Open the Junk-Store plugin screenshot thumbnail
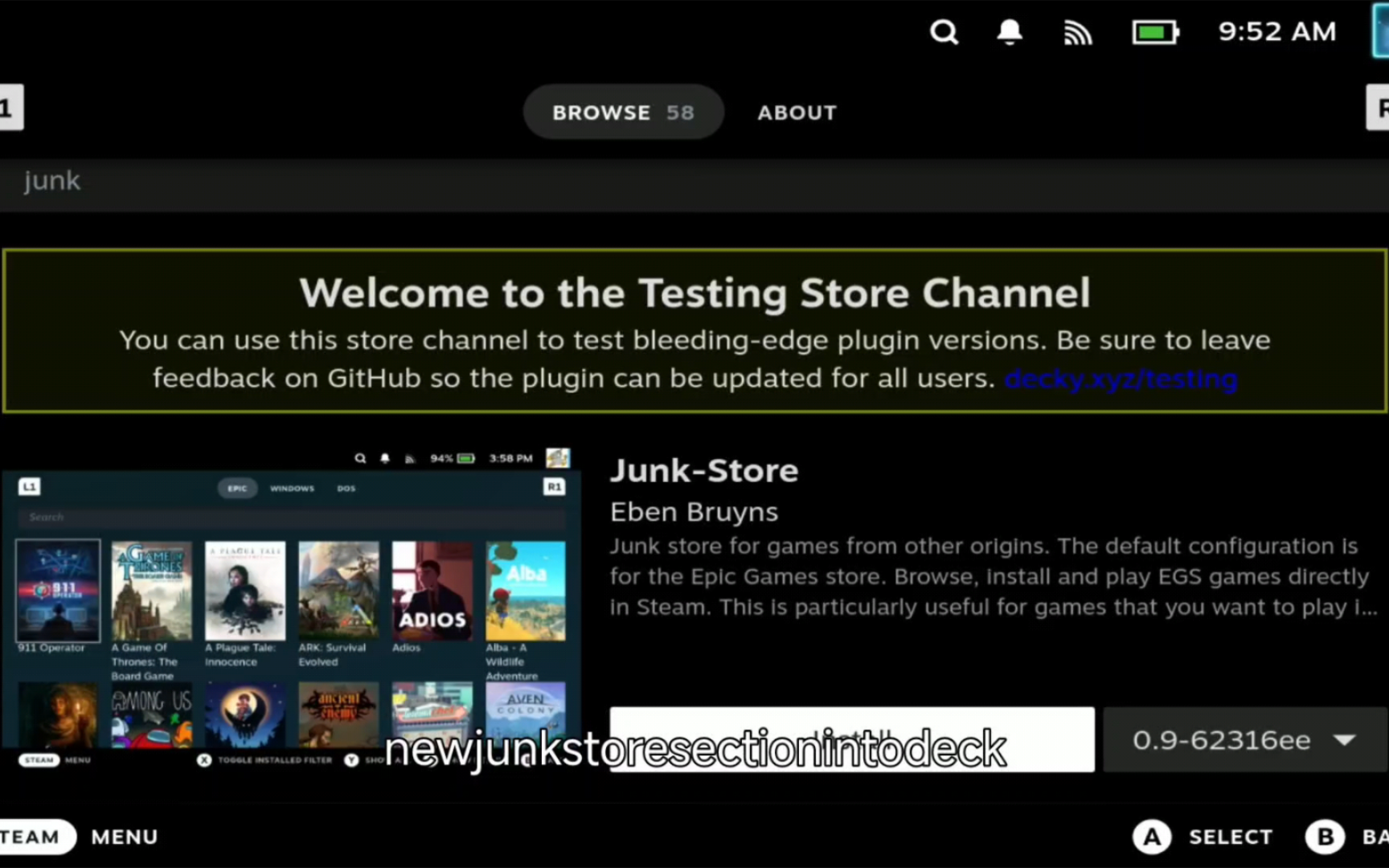 [x=291, y=608]
